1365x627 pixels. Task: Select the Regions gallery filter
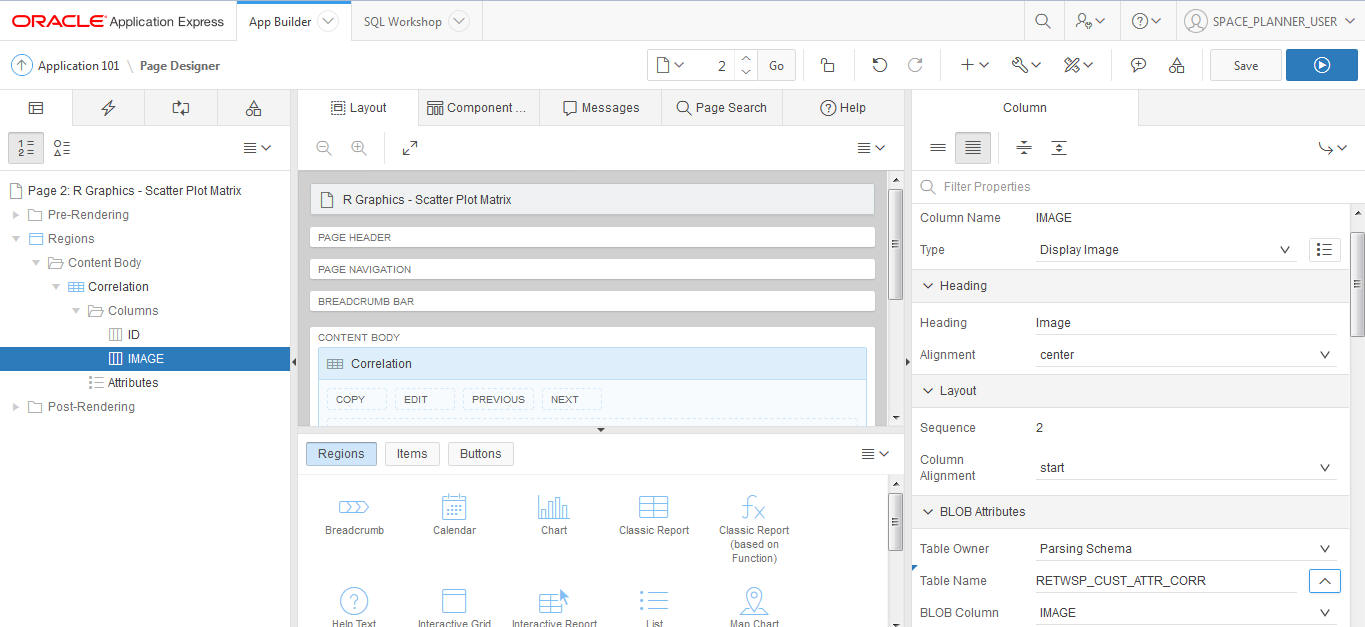point(341,454)
